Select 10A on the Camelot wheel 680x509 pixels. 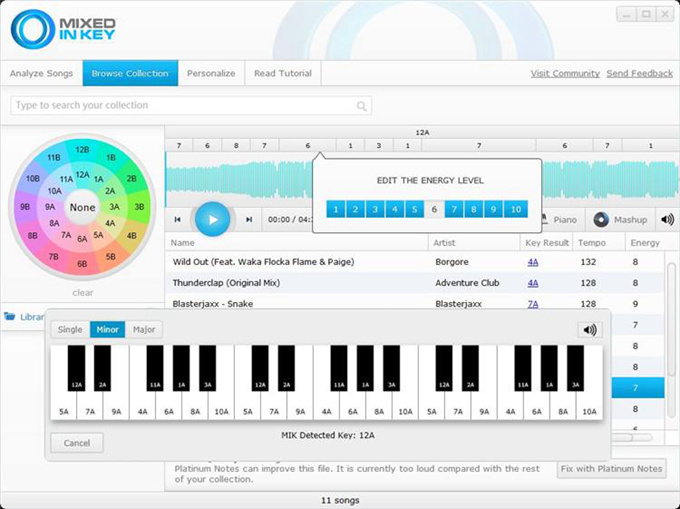[x=55, y=191]
